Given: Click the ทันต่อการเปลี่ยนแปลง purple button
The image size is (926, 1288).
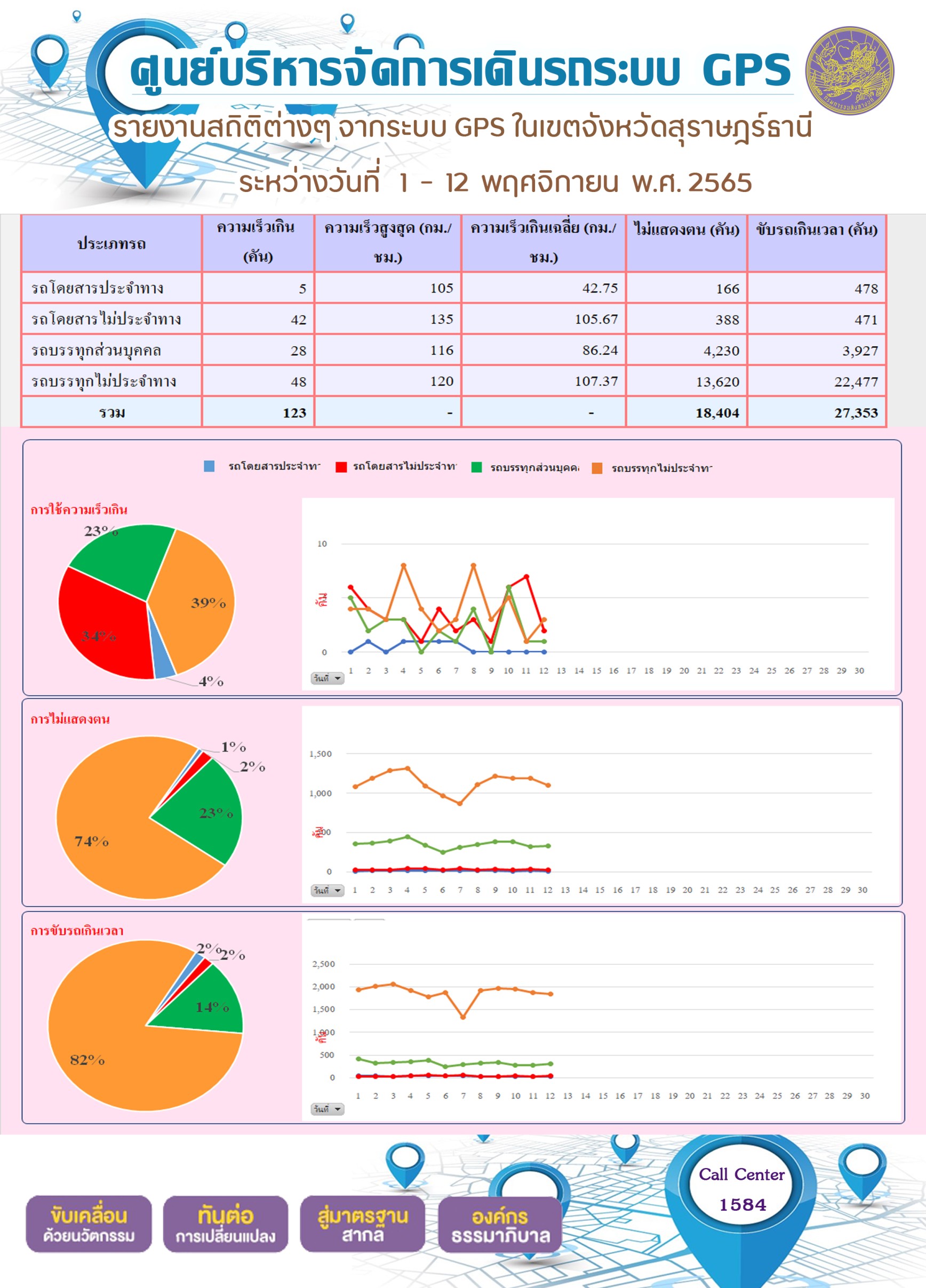Looking at the screenshot, I should click(226, 1224).
